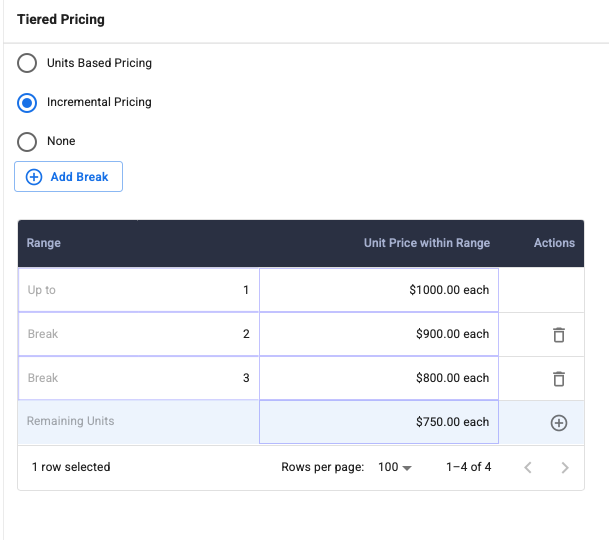Edit the first Break quantity field
Image resolution: width=609 pixels, height=540 pixels.
[138, 334]
